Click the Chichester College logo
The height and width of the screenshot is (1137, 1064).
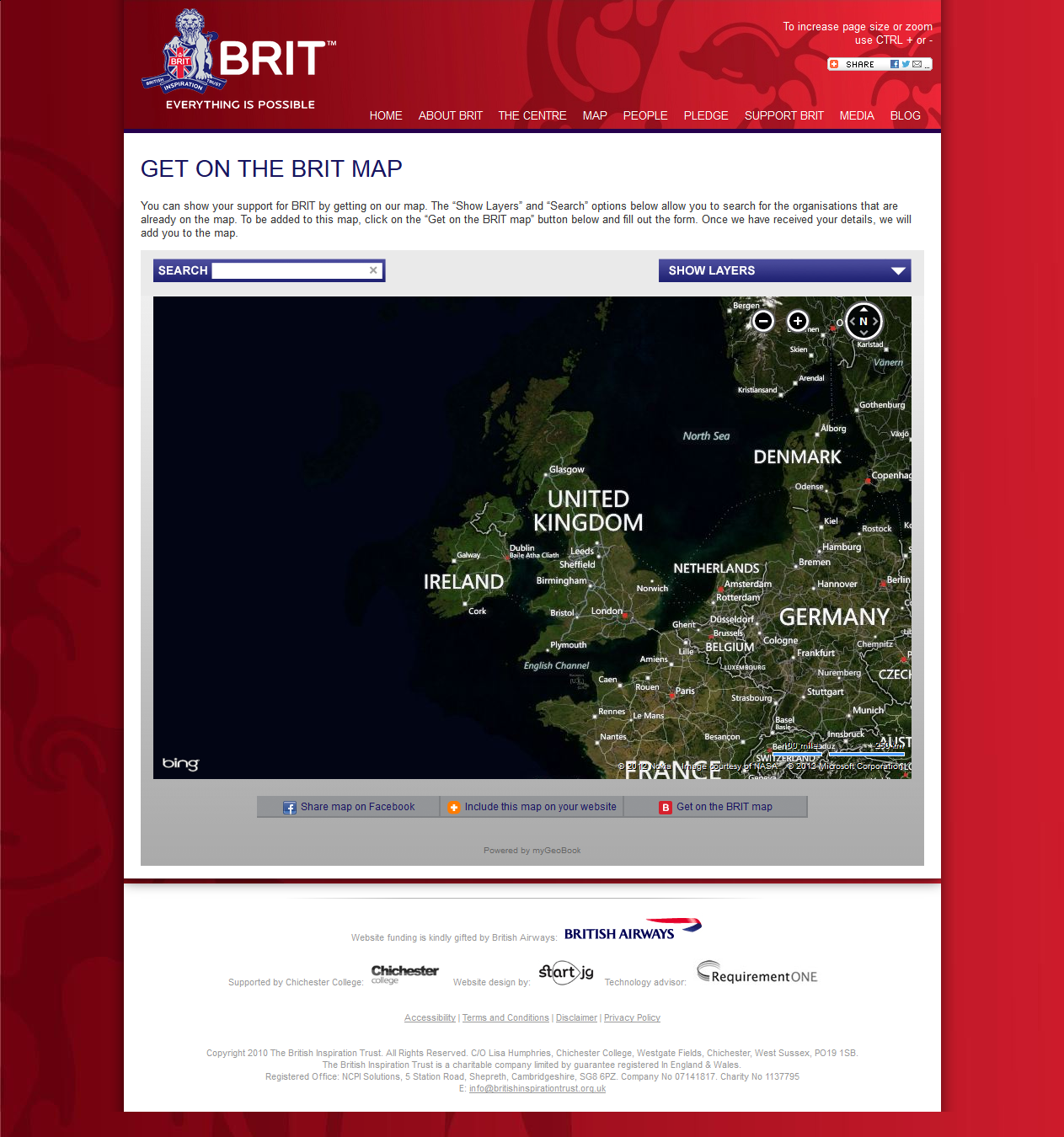point(405,974)
